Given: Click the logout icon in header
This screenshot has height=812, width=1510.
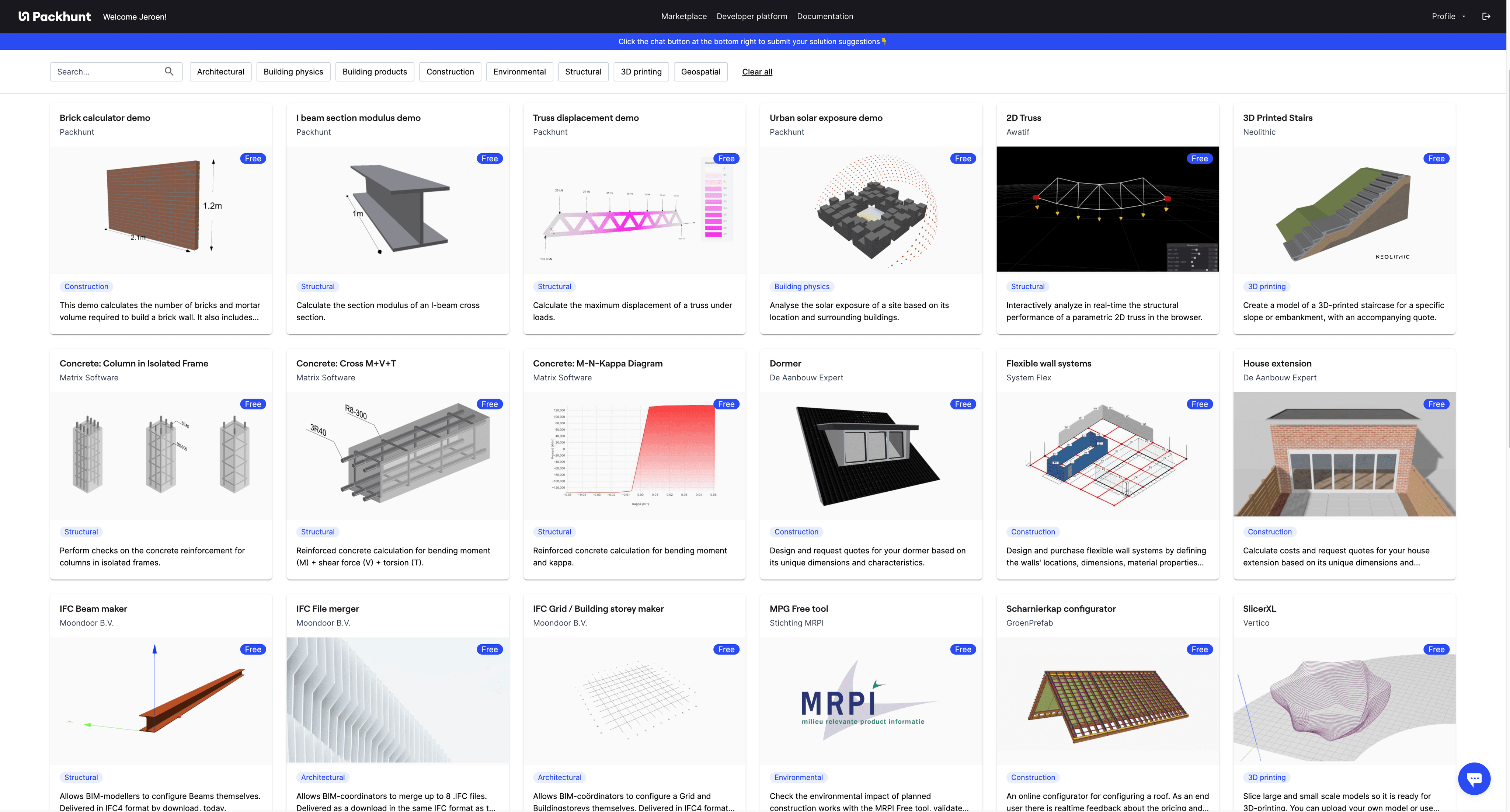Looking at the screenshot, I should pos(1486,17).
